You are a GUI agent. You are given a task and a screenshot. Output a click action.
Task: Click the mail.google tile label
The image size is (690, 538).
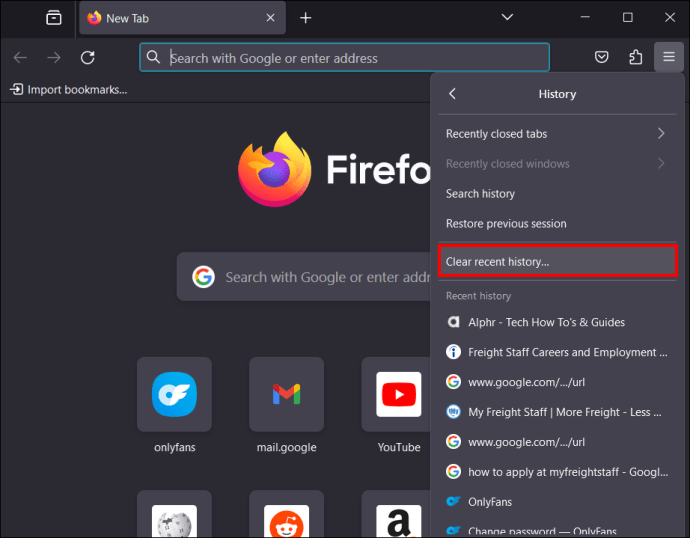click(x=286, y=447)
